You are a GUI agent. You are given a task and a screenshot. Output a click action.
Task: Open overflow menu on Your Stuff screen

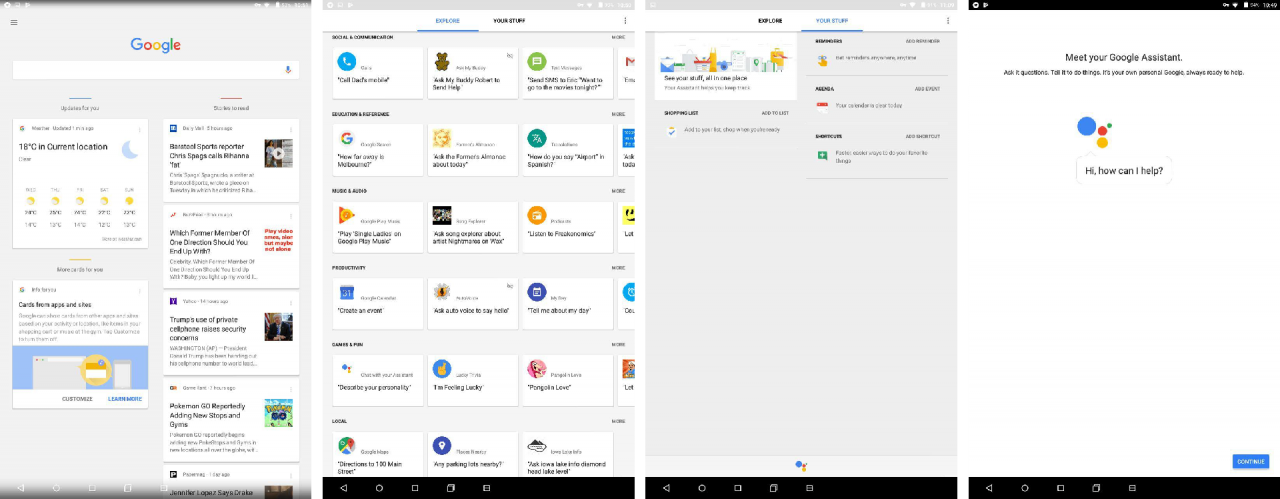pyautogui.click(x=948, y=20)
